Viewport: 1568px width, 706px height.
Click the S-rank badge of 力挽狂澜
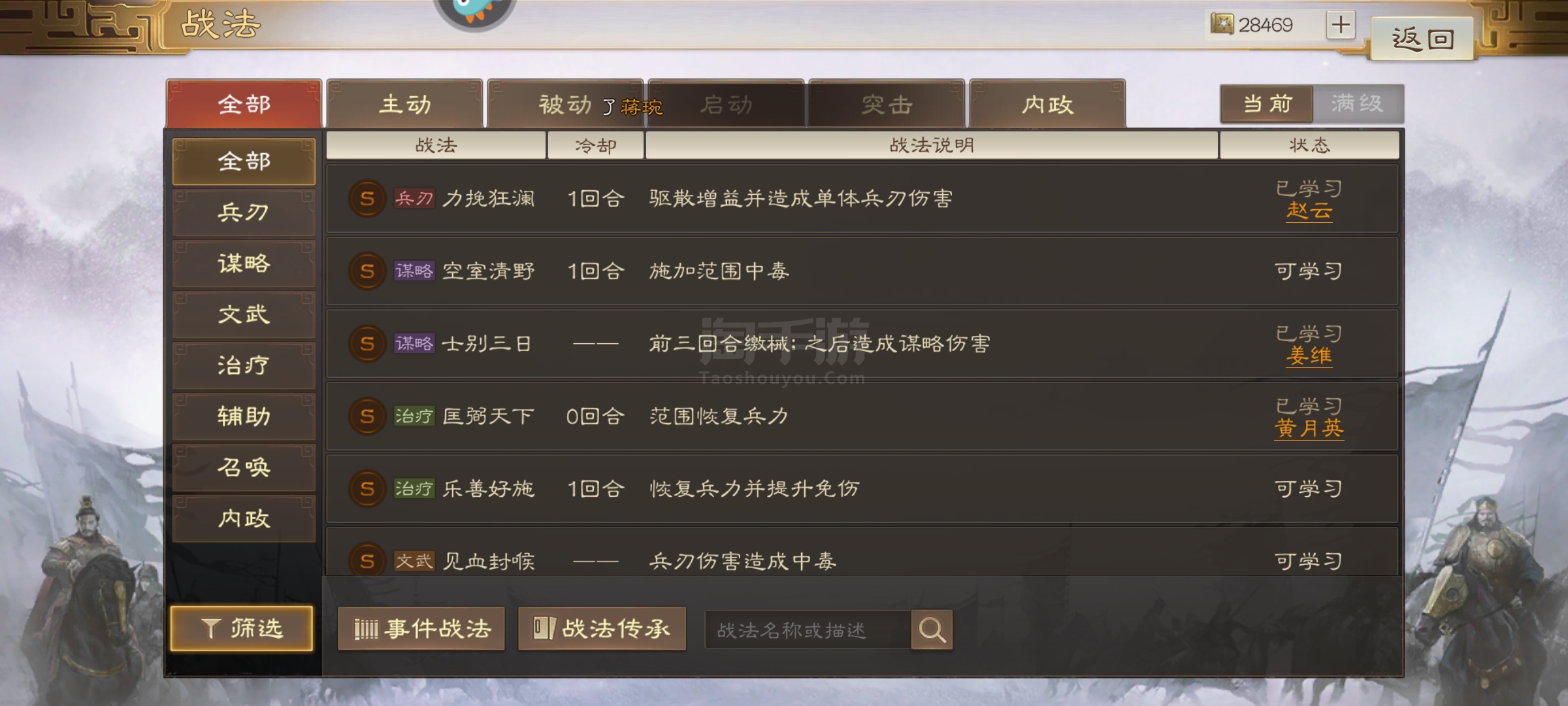point(367,199)
